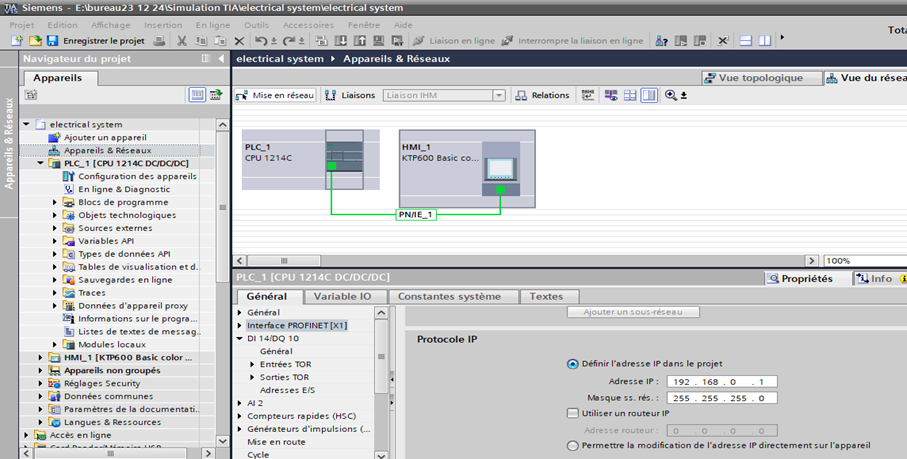This screenshot has height=459, width=907.
Task: Click the start runtime (RT) icon
Action: 397,41
